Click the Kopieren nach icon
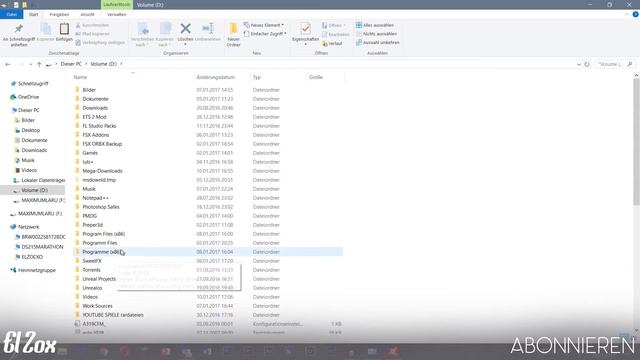This screenshot has height=360, width=640. [165, 35]
